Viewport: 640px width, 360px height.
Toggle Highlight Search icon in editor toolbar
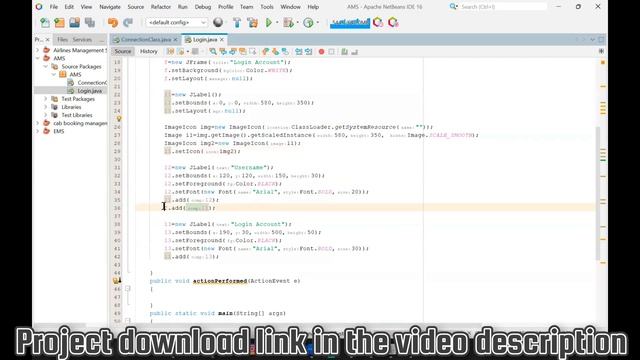[243, 51]
